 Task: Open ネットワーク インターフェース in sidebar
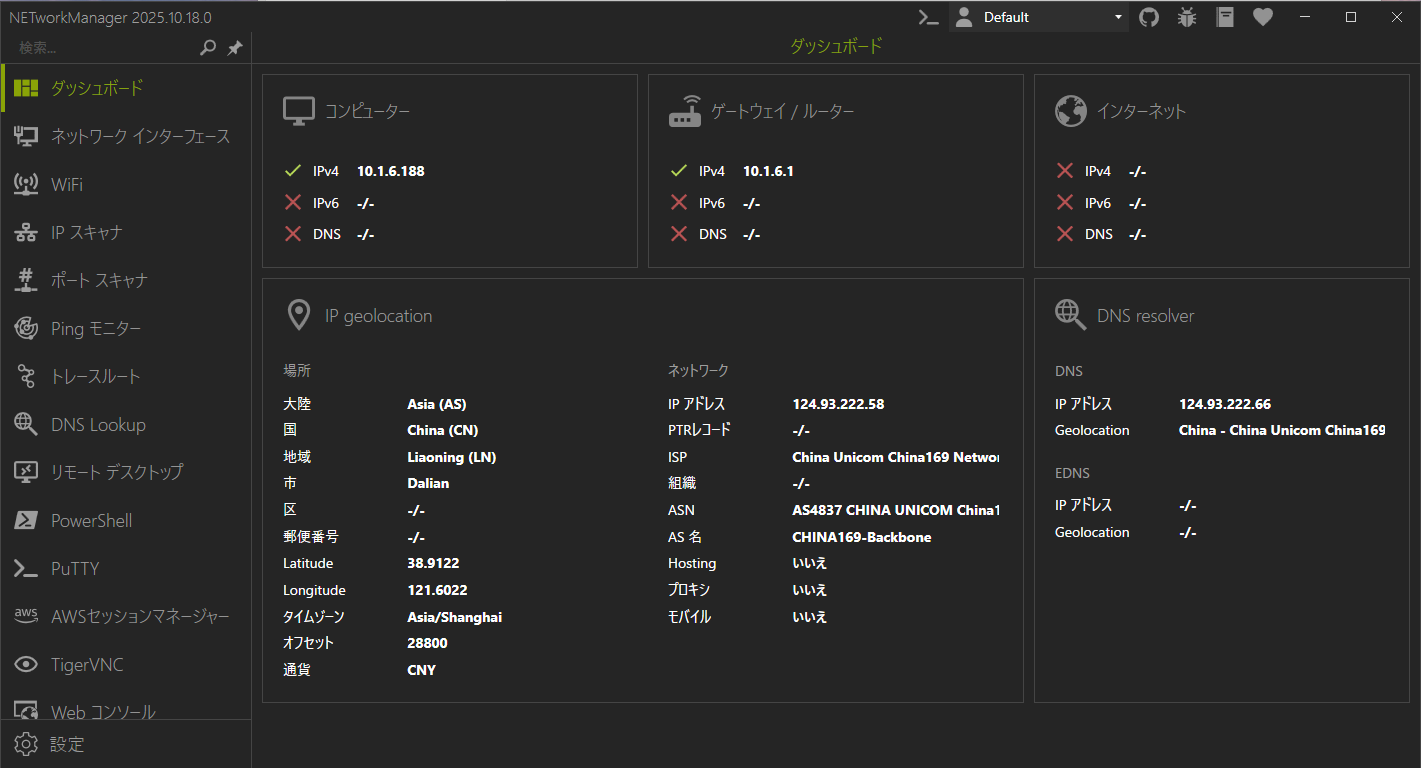[140, 136]
